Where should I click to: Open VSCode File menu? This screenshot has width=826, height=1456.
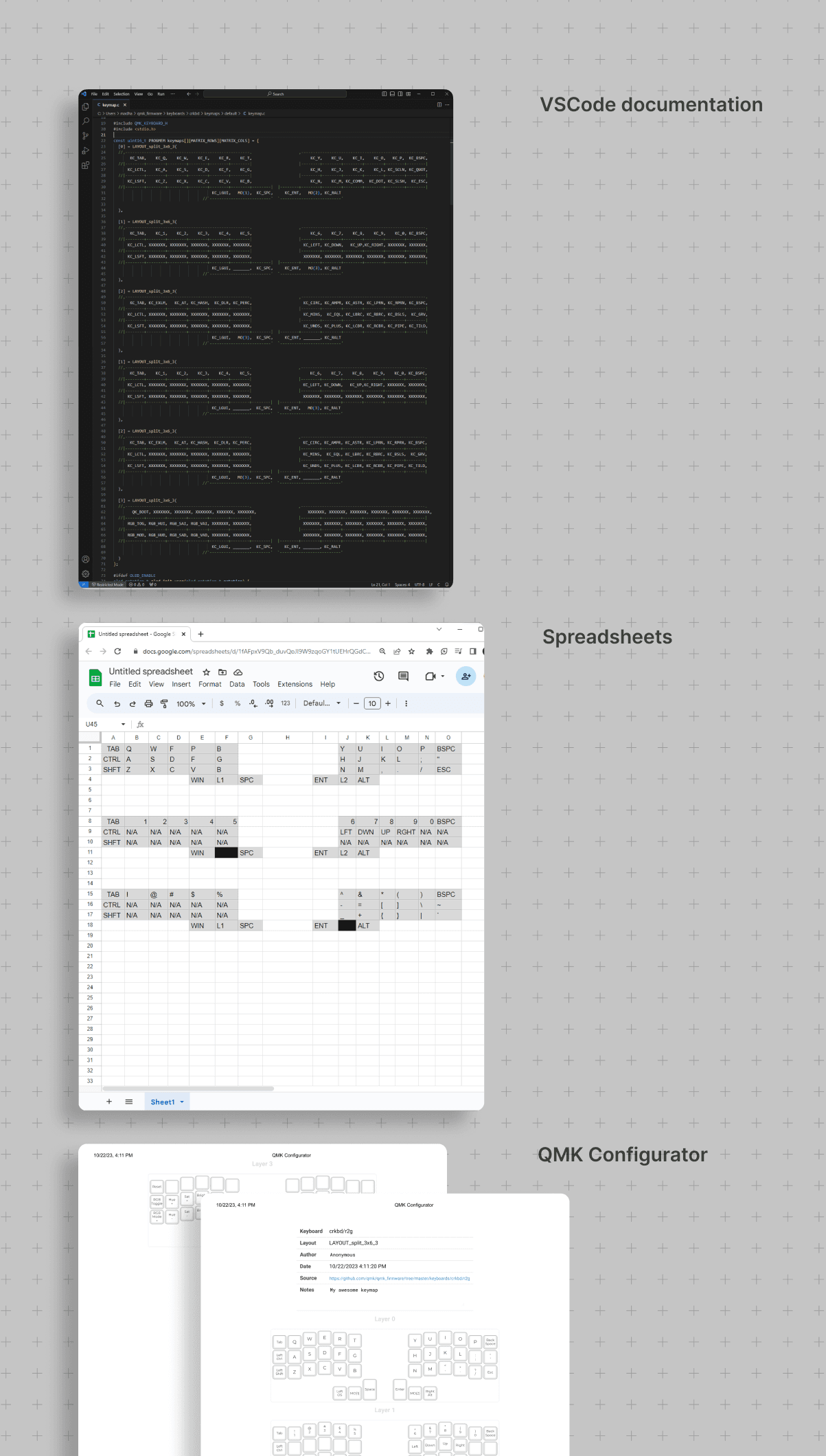tap(95, 94)
